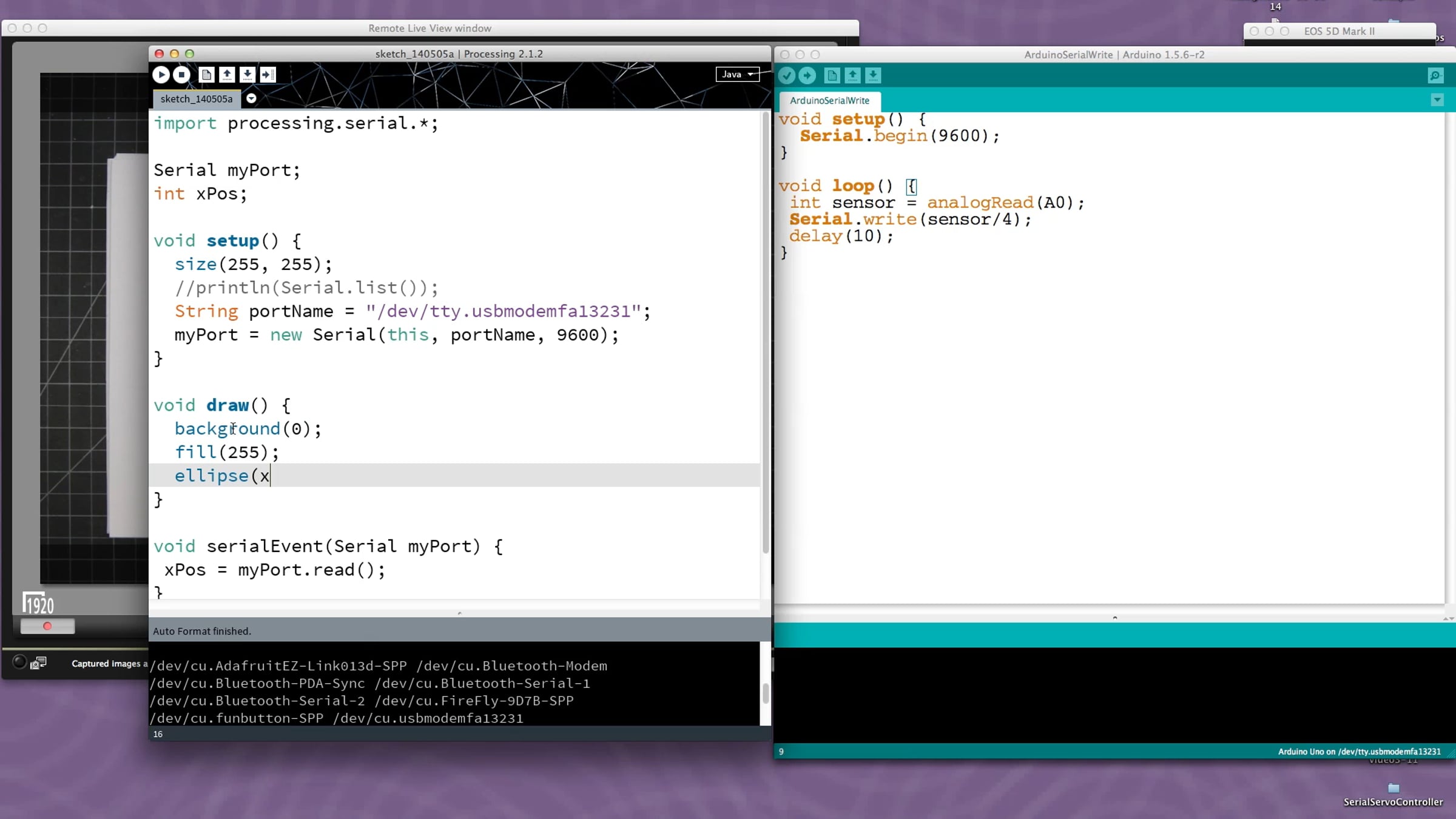This screenshot has width=1456, height=819.
Task: Export the Processing application
Action: [268, 75]
